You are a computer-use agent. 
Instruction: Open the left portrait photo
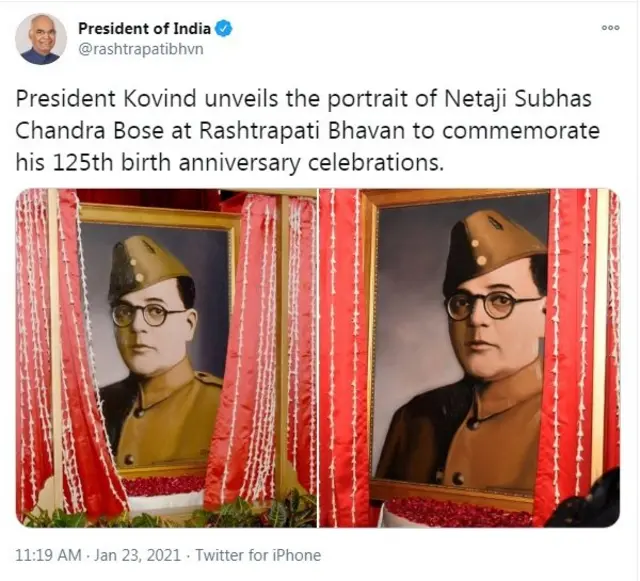tap(166, 358)
